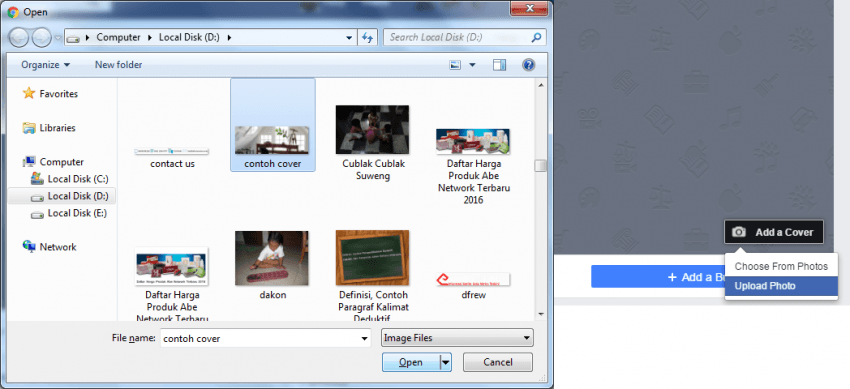The height and width of the screenshot is (389, 850).
Task: Click the 'dfrew' file name label
Action: point(473,295)
